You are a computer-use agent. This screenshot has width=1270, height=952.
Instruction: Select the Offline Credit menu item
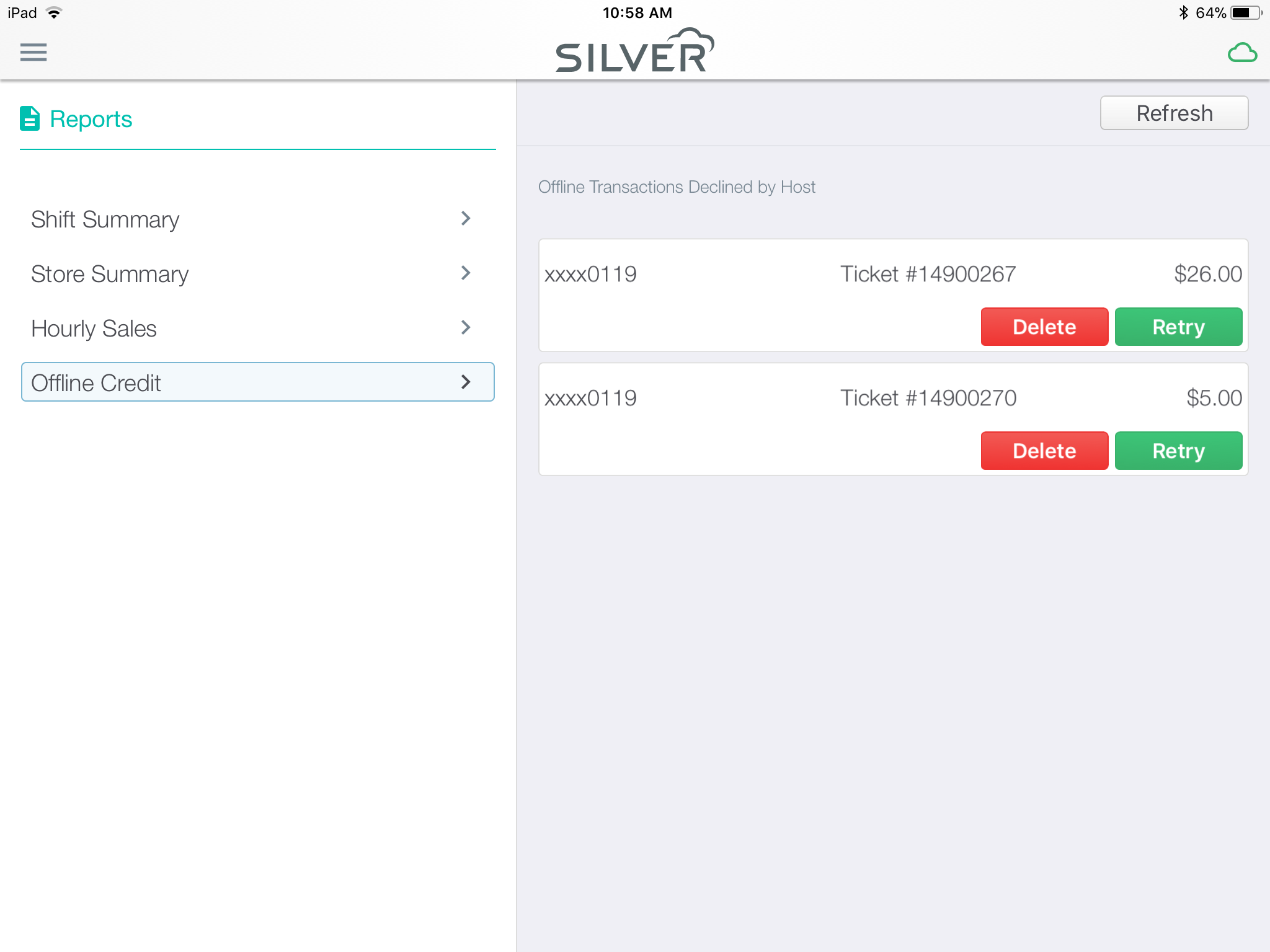[258, 382]
